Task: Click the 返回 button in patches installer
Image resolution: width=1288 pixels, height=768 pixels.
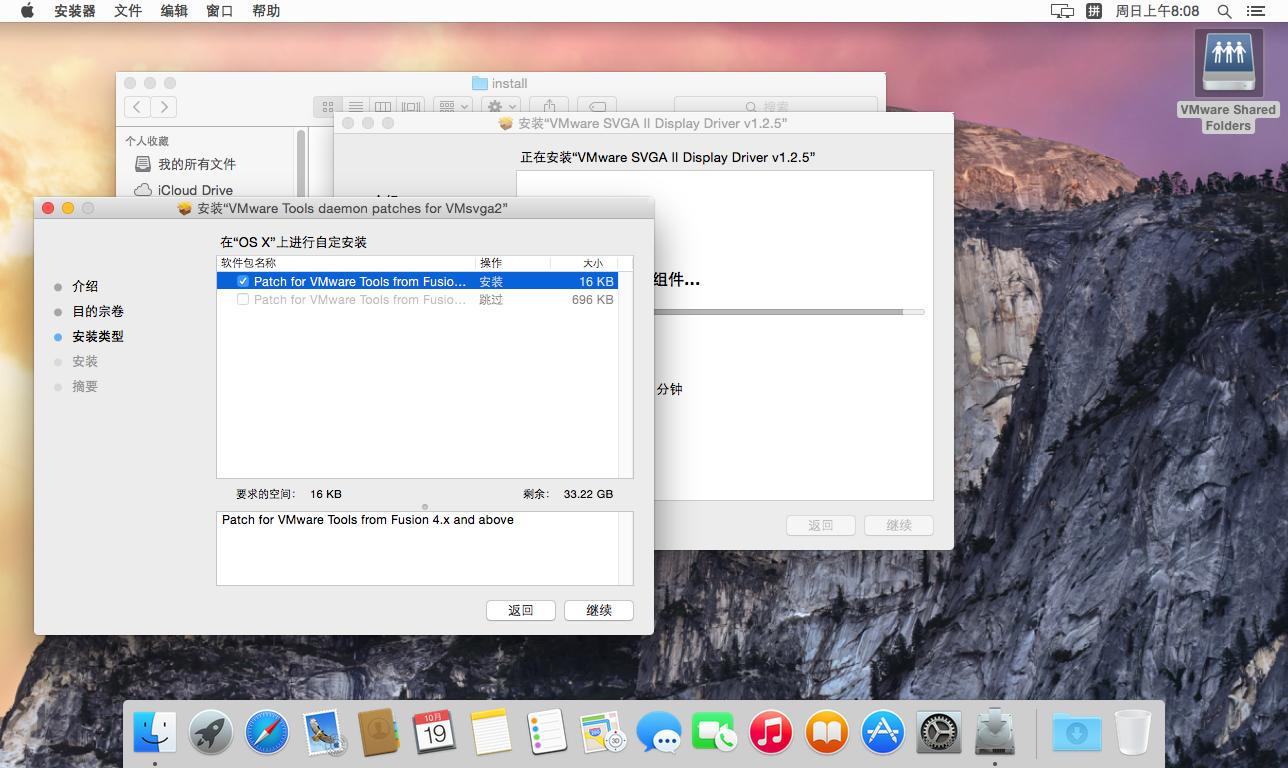Action: pos(520,610)
